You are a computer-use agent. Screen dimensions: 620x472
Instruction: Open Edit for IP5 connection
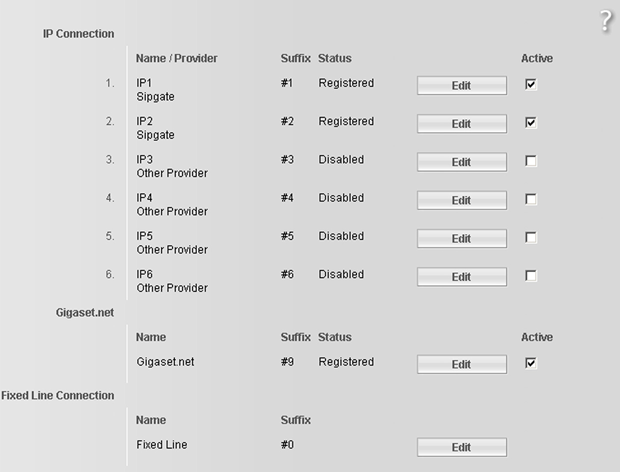pos(461,239)
